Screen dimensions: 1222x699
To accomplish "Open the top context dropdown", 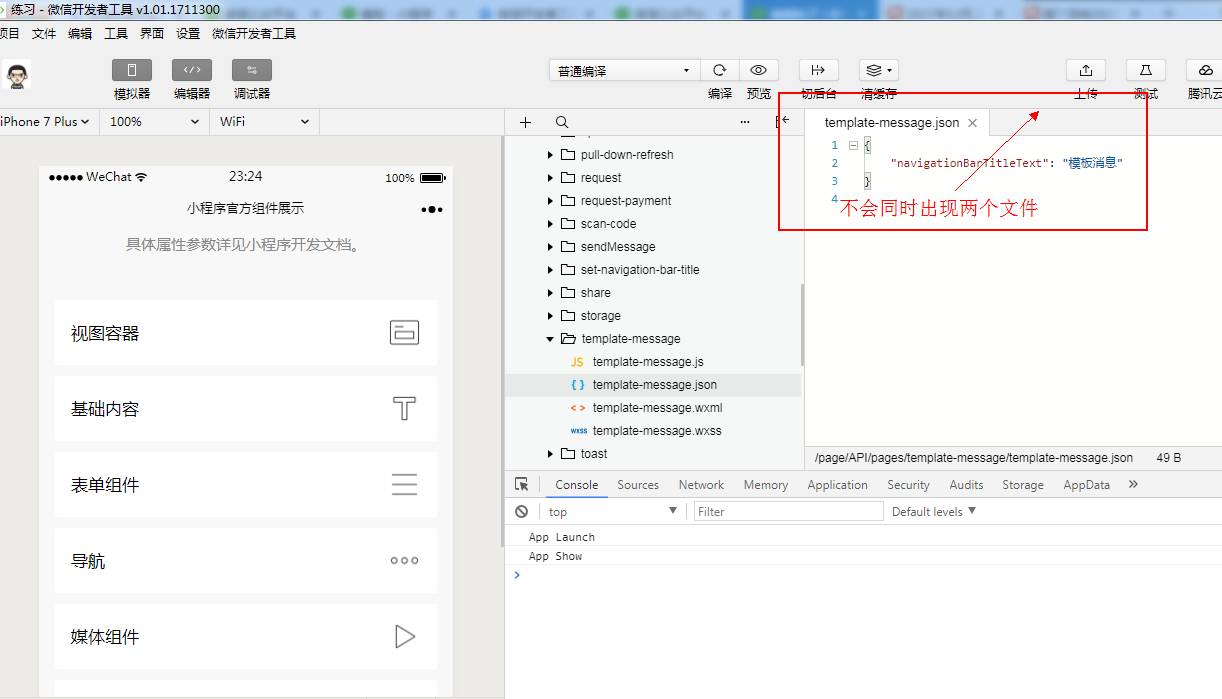I will [612, 511].
